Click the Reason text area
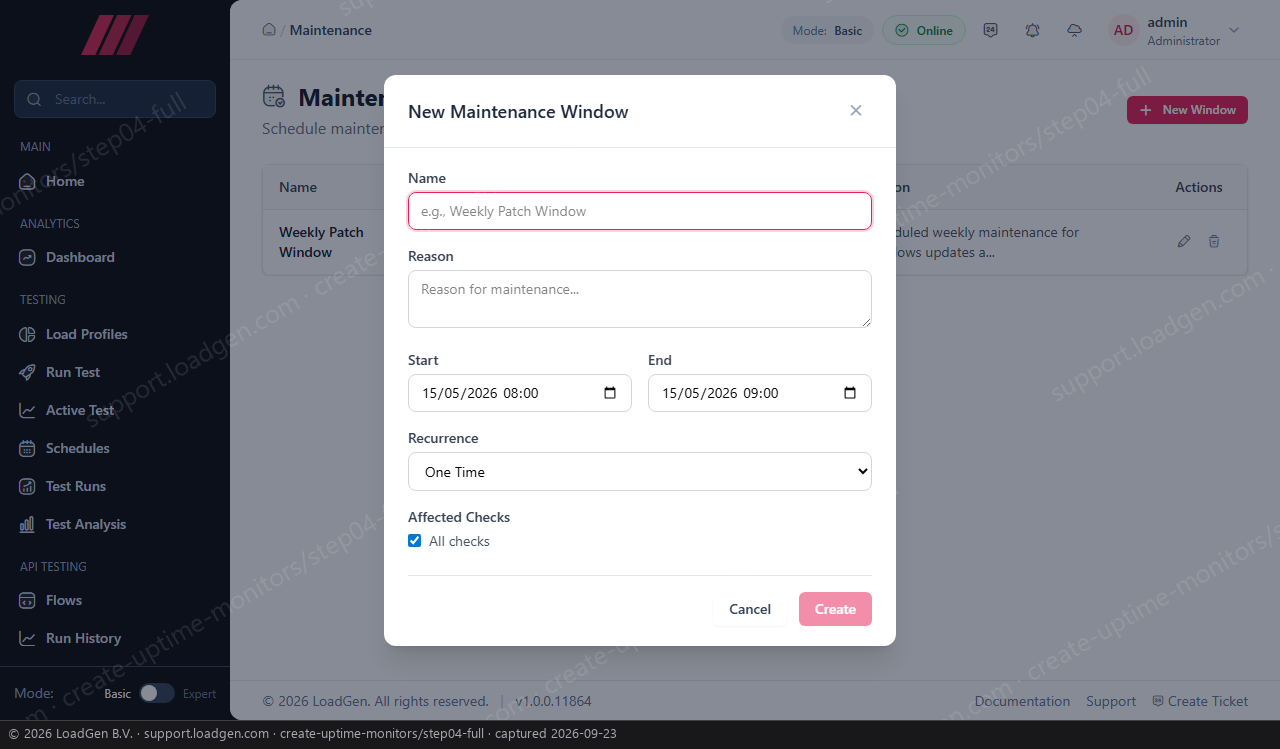 click(x=640, y=299)
